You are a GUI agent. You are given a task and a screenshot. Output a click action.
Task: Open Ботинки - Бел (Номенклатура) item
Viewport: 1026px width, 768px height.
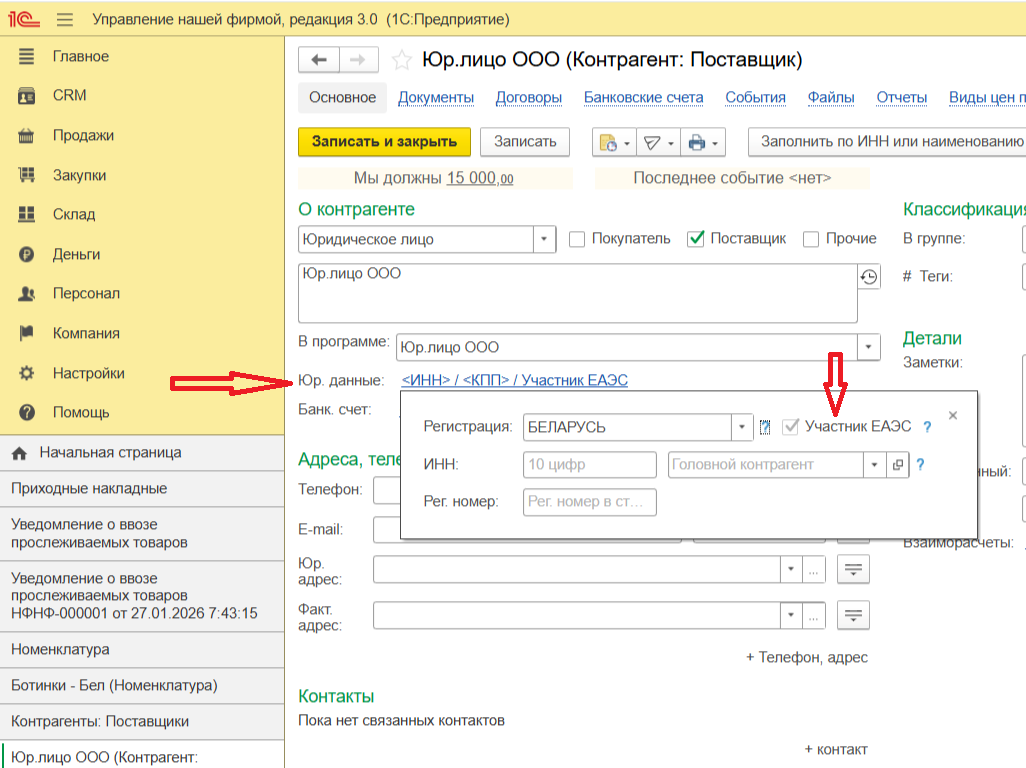[142, 686]
